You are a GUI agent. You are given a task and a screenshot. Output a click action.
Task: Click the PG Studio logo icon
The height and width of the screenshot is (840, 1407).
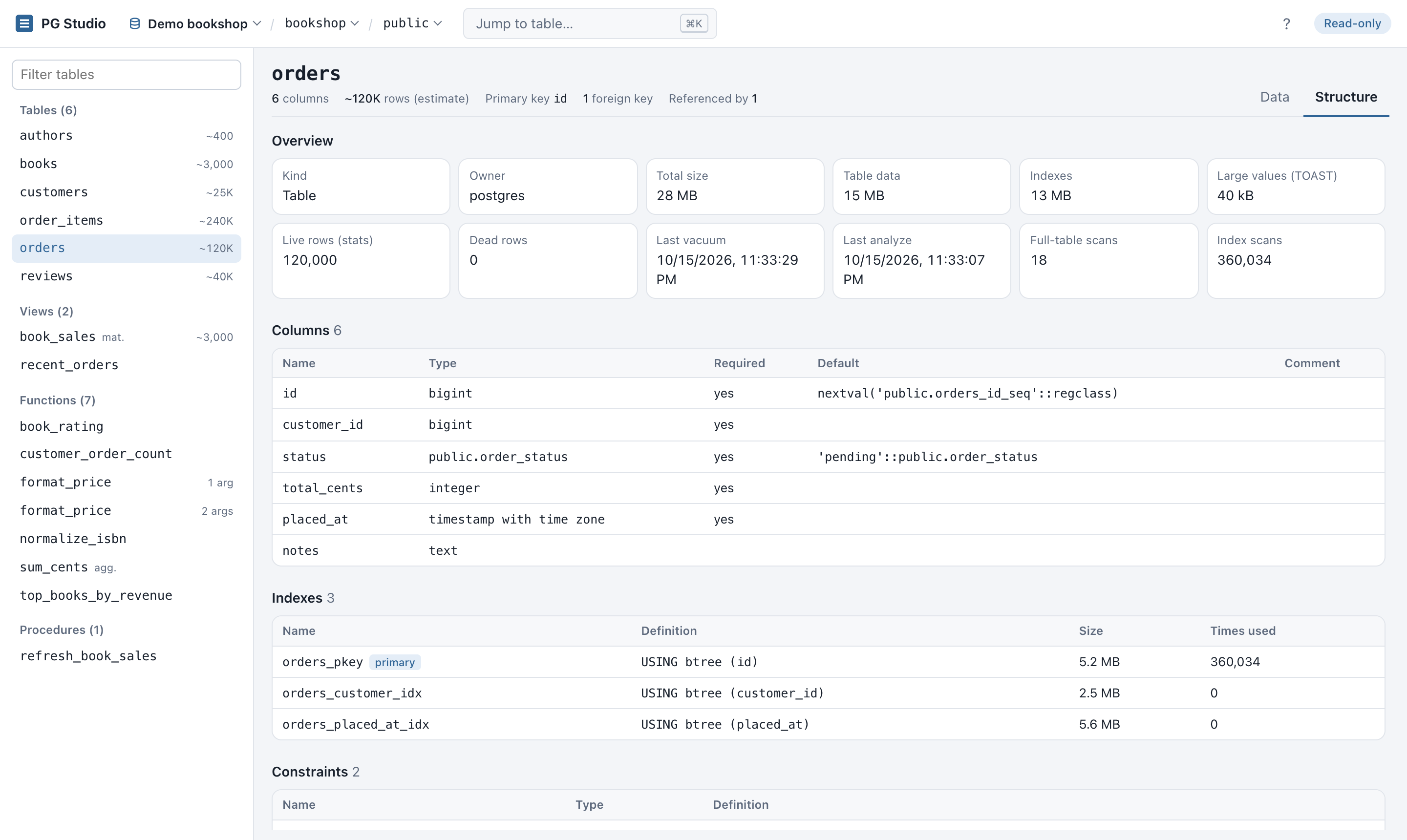tap(24, 23)
